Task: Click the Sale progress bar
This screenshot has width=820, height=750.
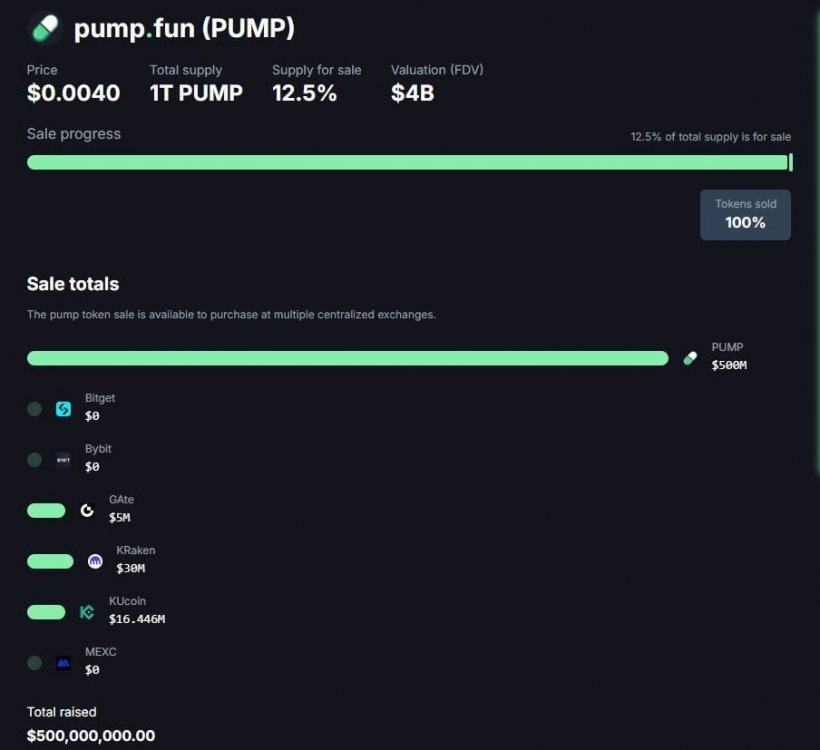Action: [407, 162]
